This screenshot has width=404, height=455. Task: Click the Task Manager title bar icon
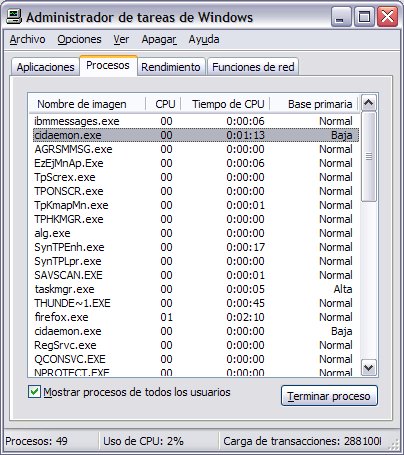tap(14, 16)
